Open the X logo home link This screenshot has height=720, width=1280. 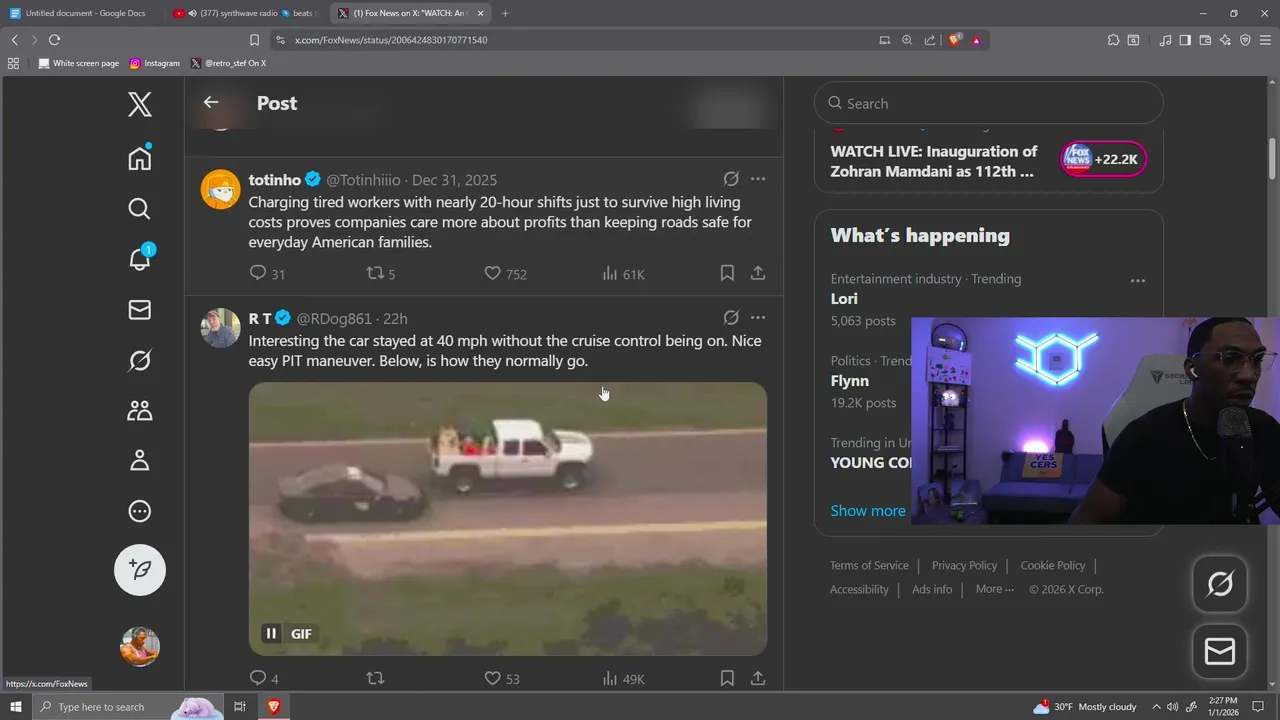click(140, 104)
